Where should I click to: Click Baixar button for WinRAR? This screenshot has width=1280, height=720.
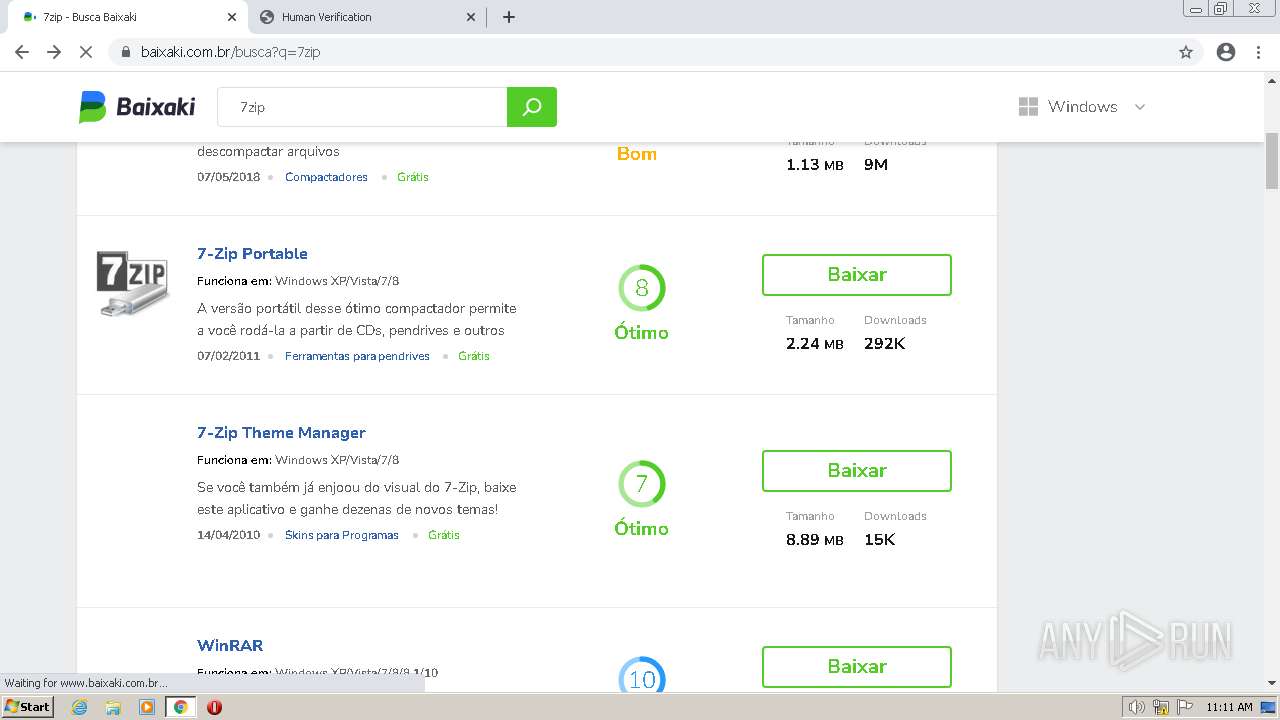click(857, 667)
